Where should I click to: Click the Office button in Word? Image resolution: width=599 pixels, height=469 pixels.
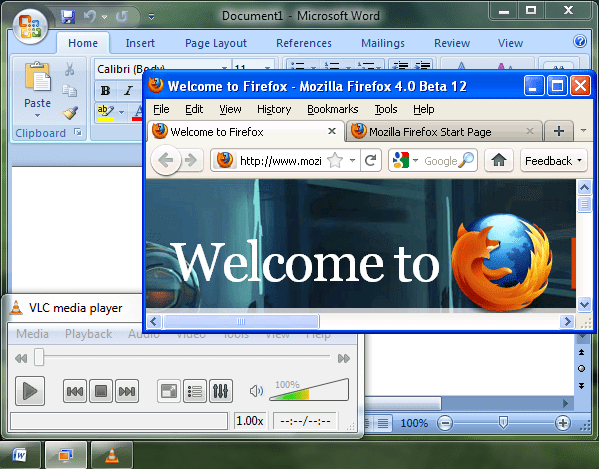pos(30,26)
